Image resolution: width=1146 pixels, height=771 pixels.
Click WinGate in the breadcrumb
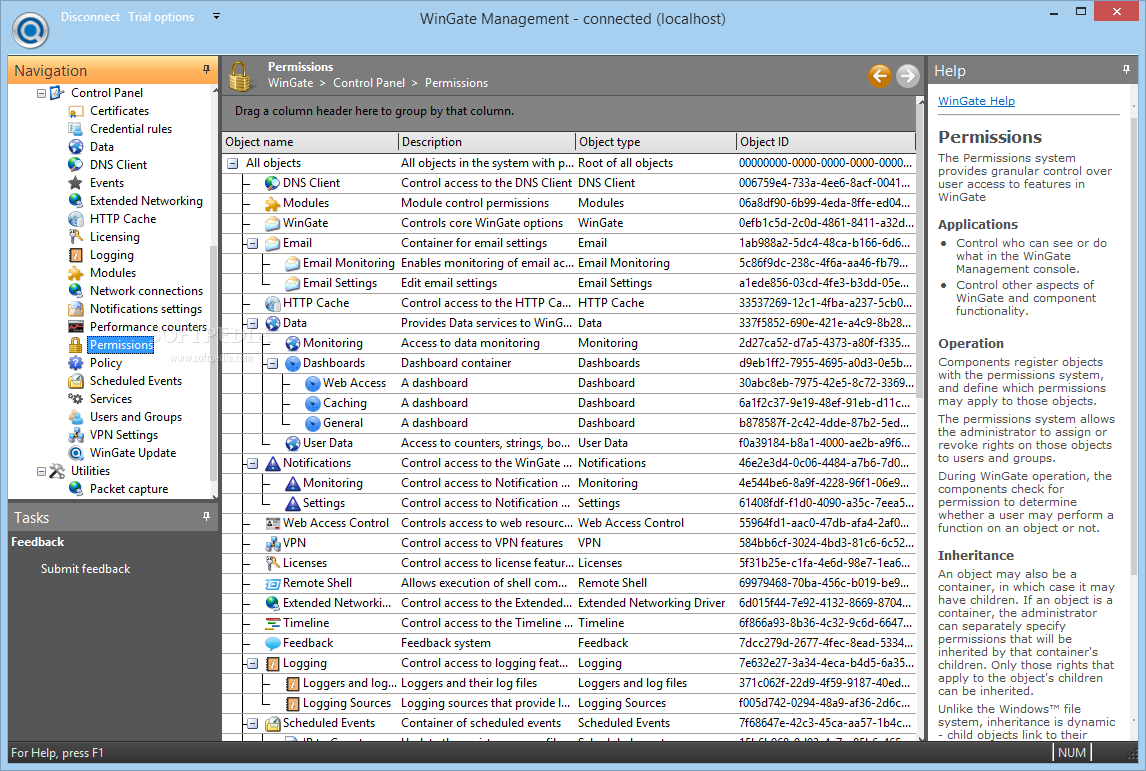290,83
